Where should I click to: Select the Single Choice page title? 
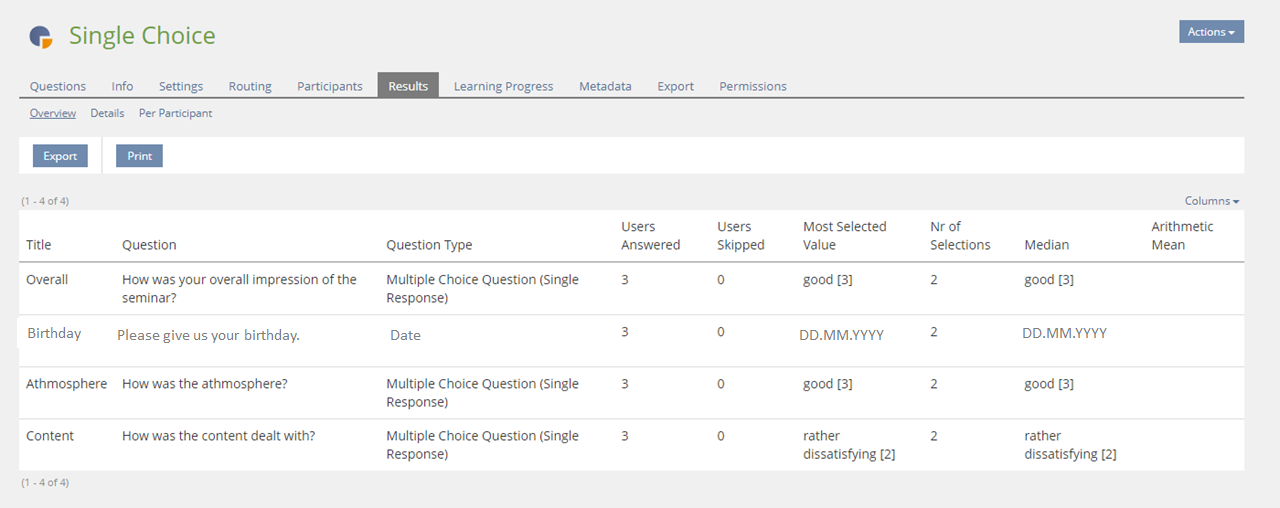click(142, 36)
